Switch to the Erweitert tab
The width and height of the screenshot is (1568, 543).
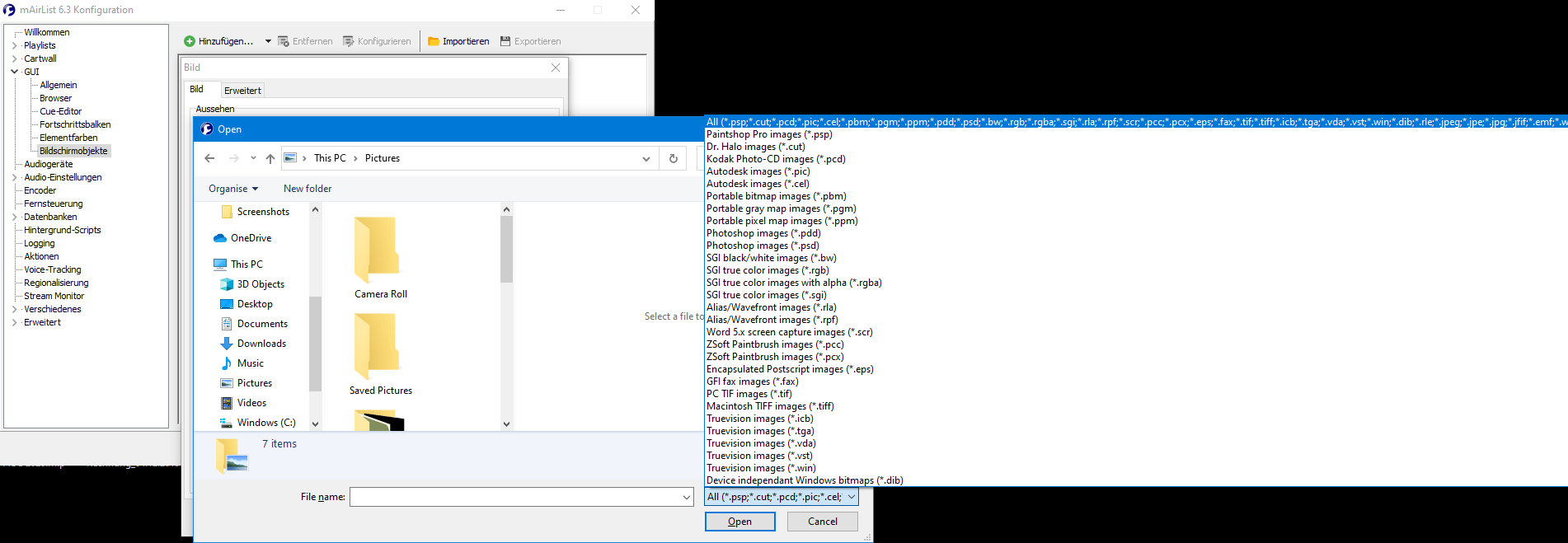point(242,91)
